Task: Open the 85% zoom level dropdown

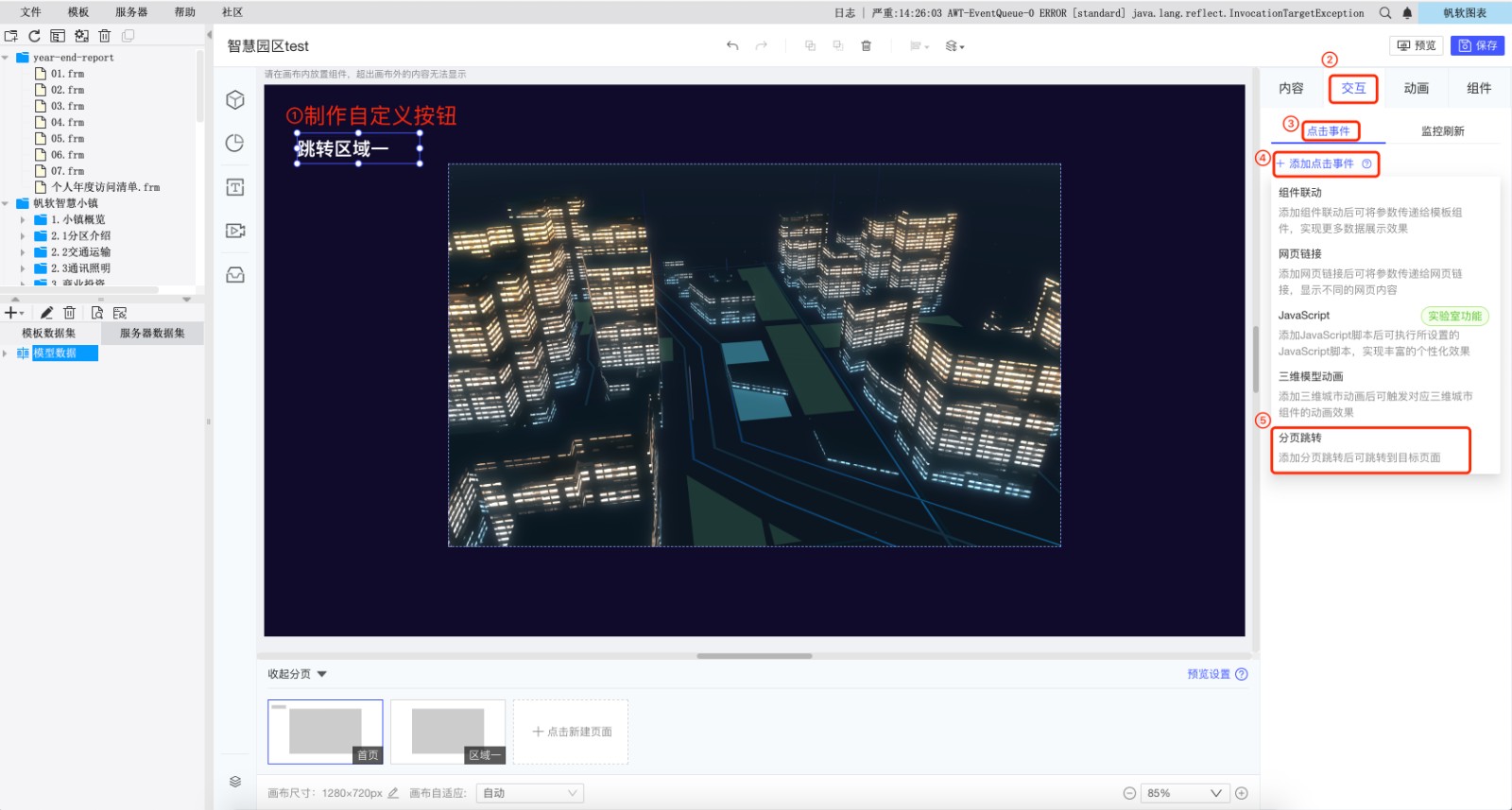Action: point(1184,793)
